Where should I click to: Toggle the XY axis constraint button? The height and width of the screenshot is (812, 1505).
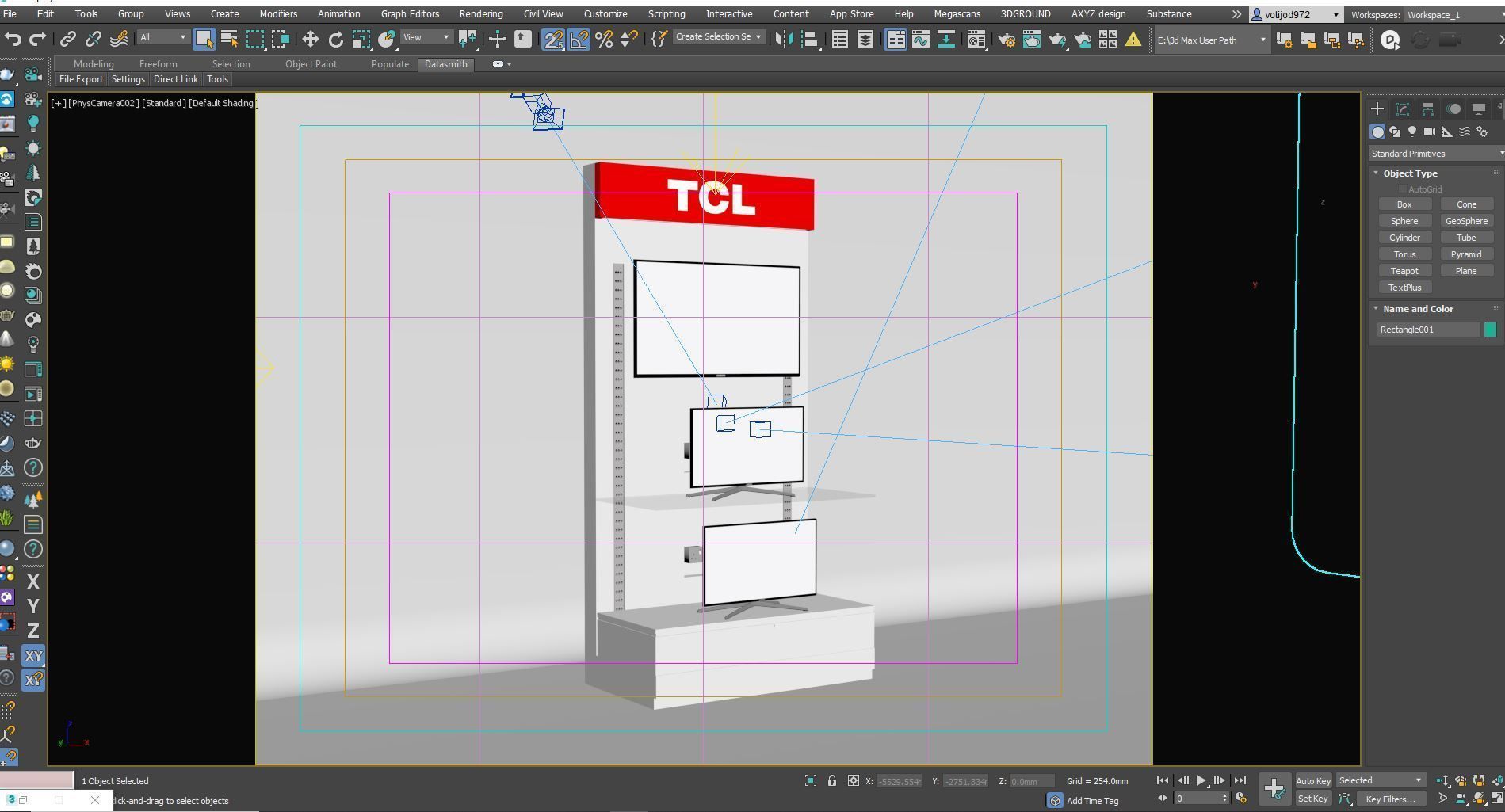(x=33, y=656)
